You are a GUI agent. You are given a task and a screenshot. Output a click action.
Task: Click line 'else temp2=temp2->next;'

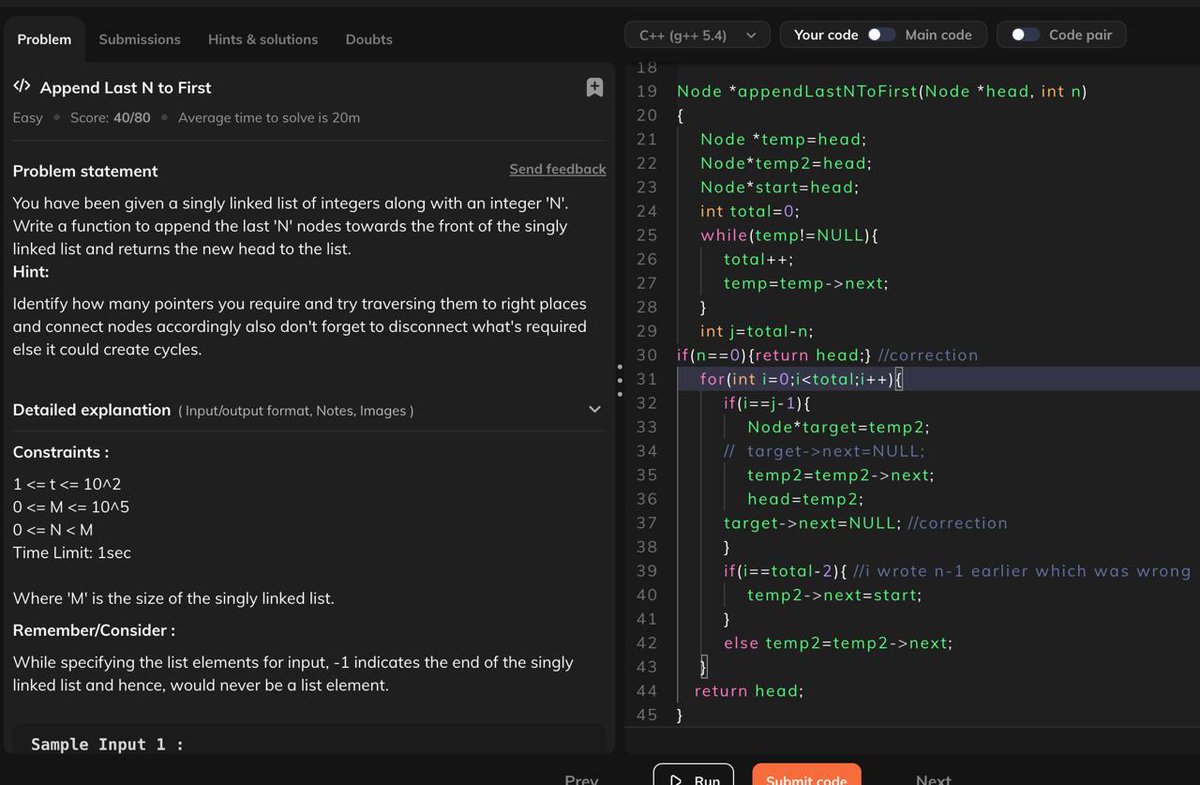(x=838, y=643)
